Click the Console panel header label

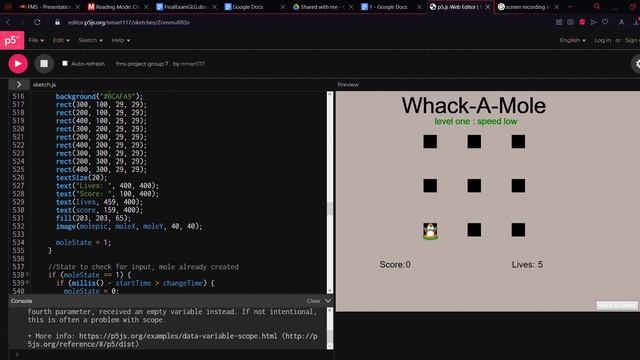[x=21, y=301]
